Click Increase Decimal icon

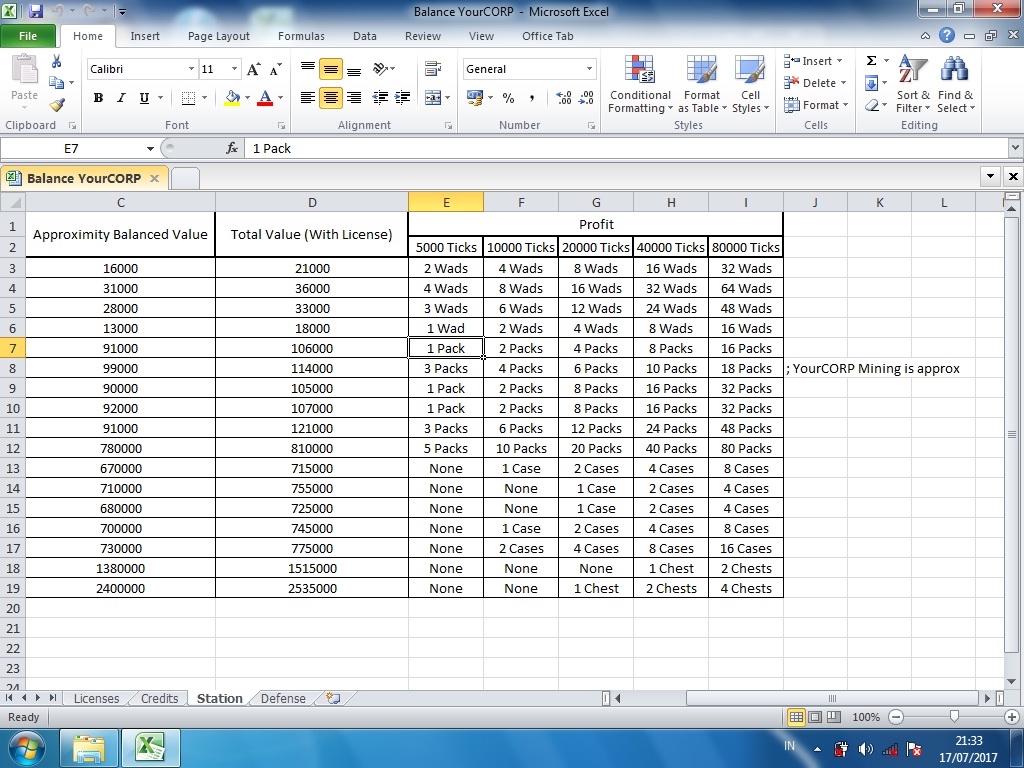(564, 98)
